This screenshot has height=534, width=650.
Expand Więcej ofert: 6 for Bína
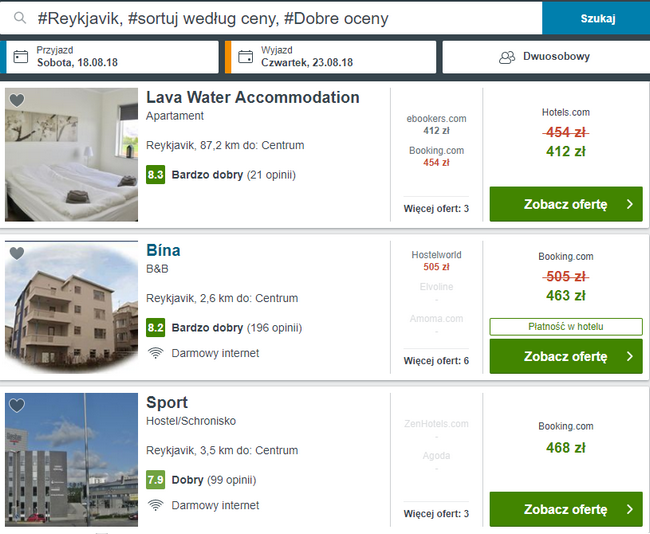coord(436,361)
